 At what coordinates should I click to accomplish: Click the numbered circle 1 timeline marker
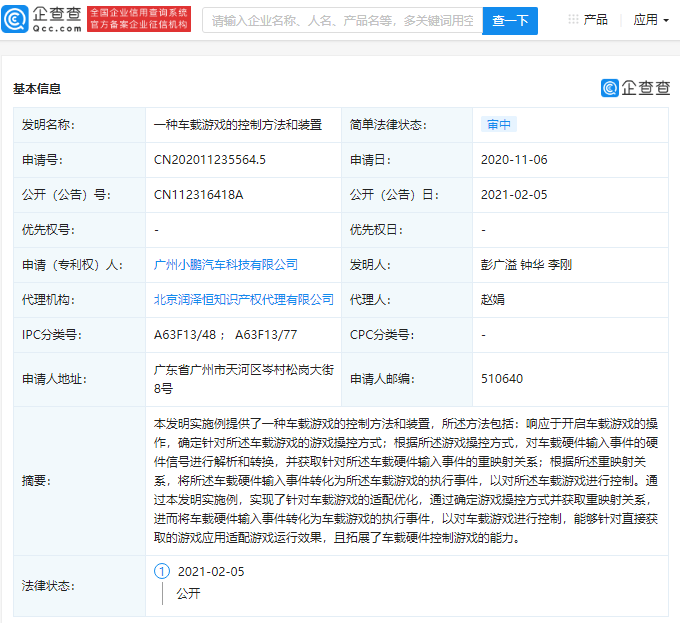pyautogui.click(x=162, y=571)
